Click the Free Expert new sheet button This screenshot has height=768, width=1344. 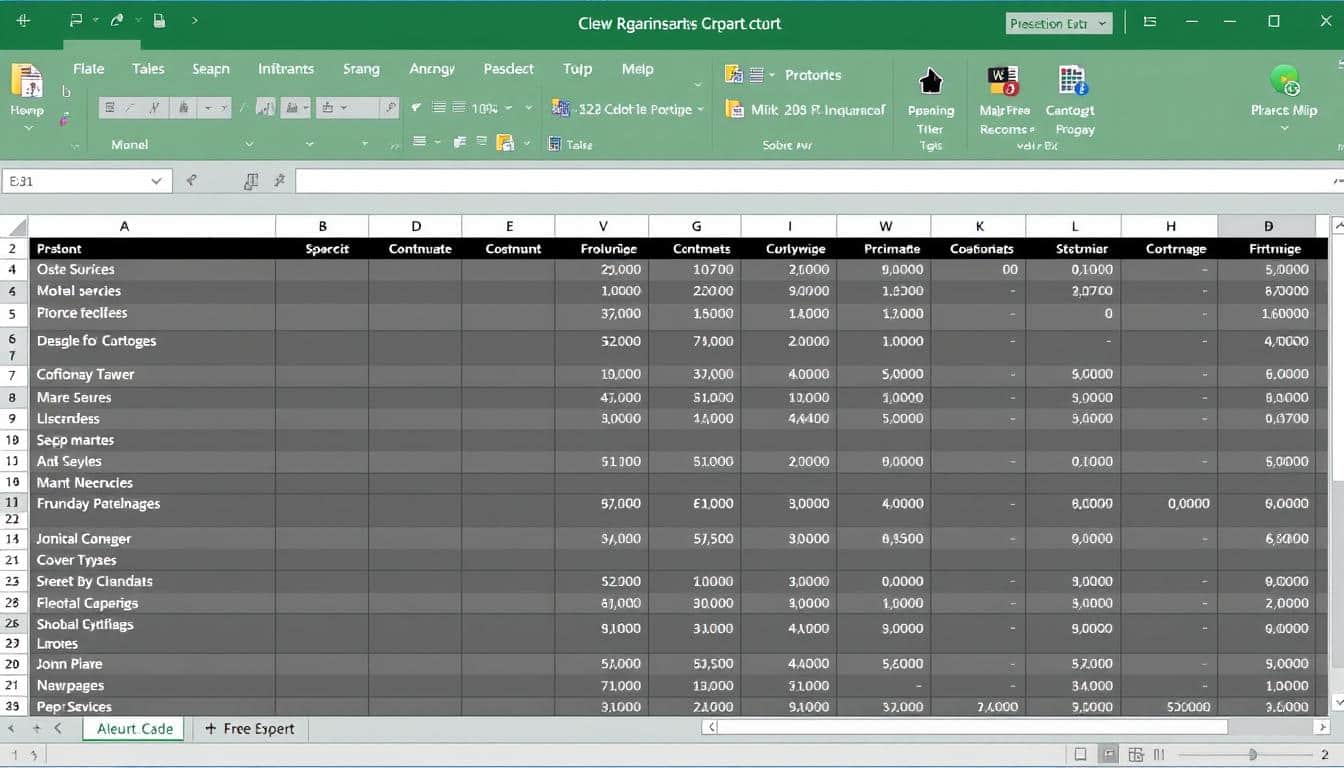(x=249, y=728)
